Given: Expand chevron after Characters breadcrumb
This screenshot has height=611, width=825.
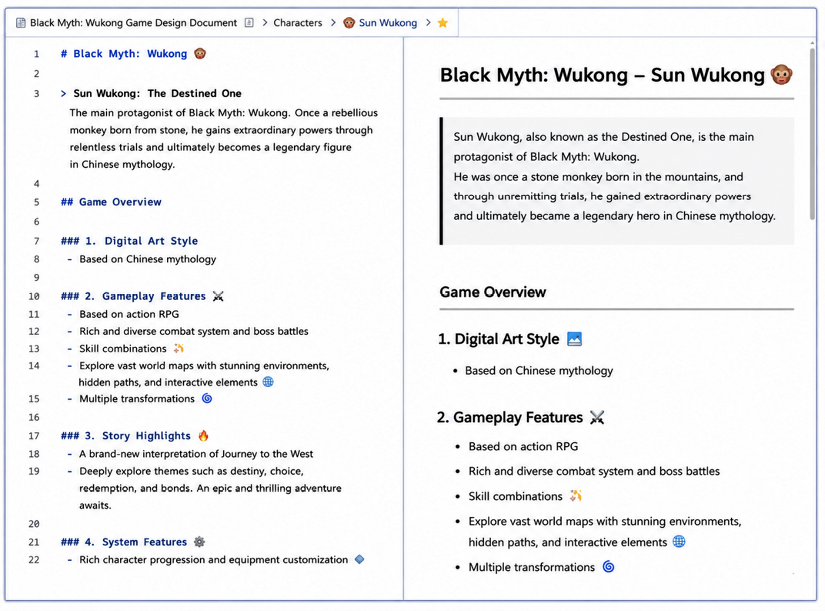Looking at the screenshot, I should point(334,23).
